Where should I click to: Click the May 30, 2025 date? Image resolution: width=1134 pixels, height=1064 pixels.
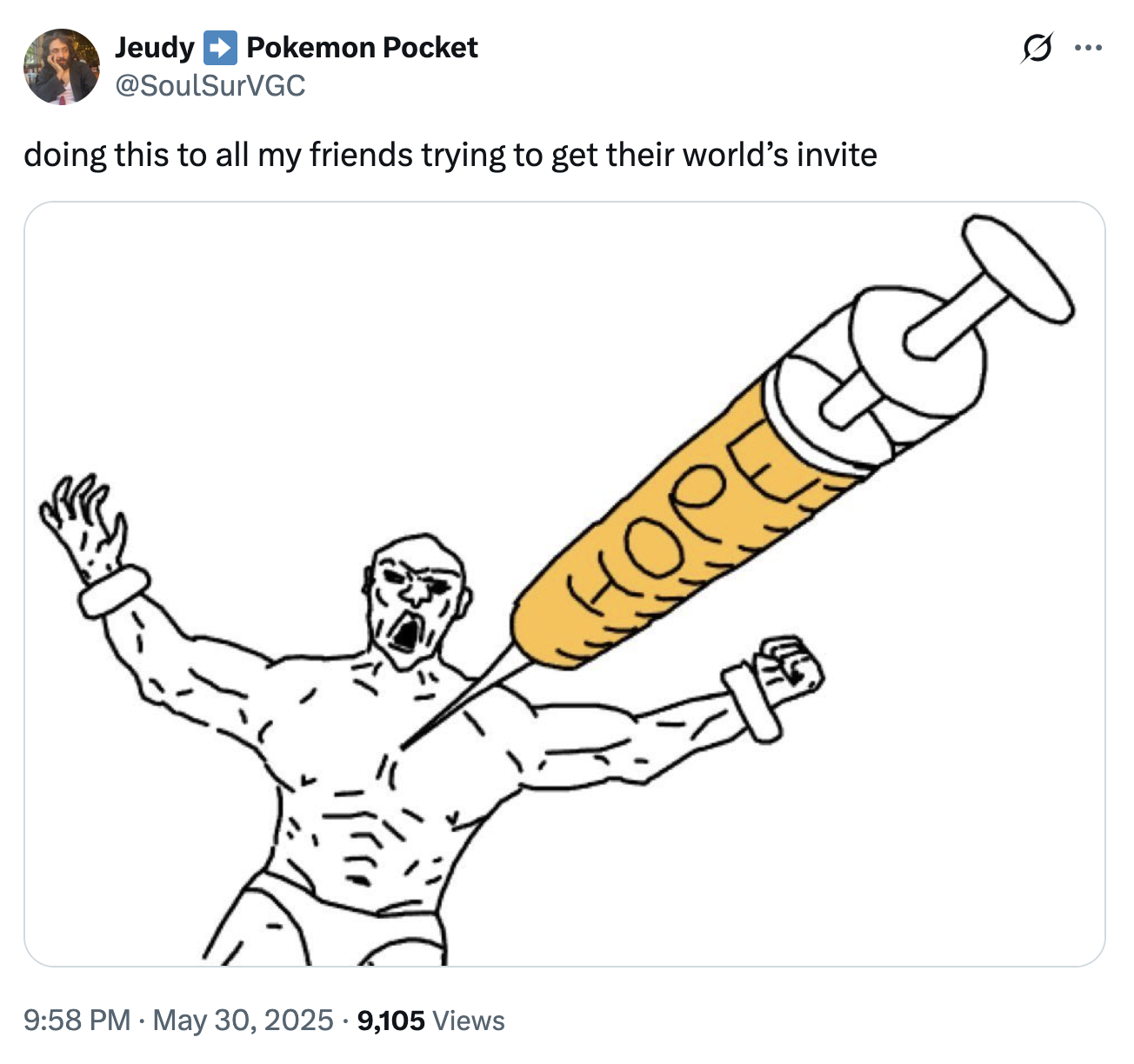(x=243, y=1020)
